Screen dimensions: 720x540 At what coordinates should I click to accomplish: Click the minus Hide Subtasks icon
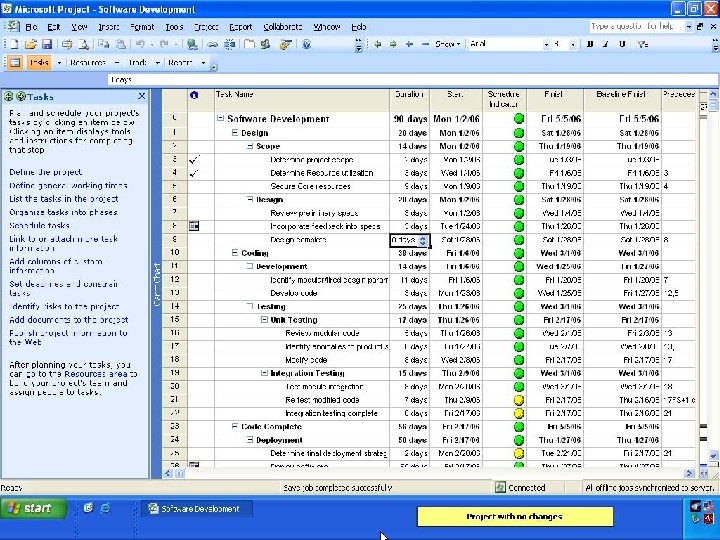pos(425,45)
